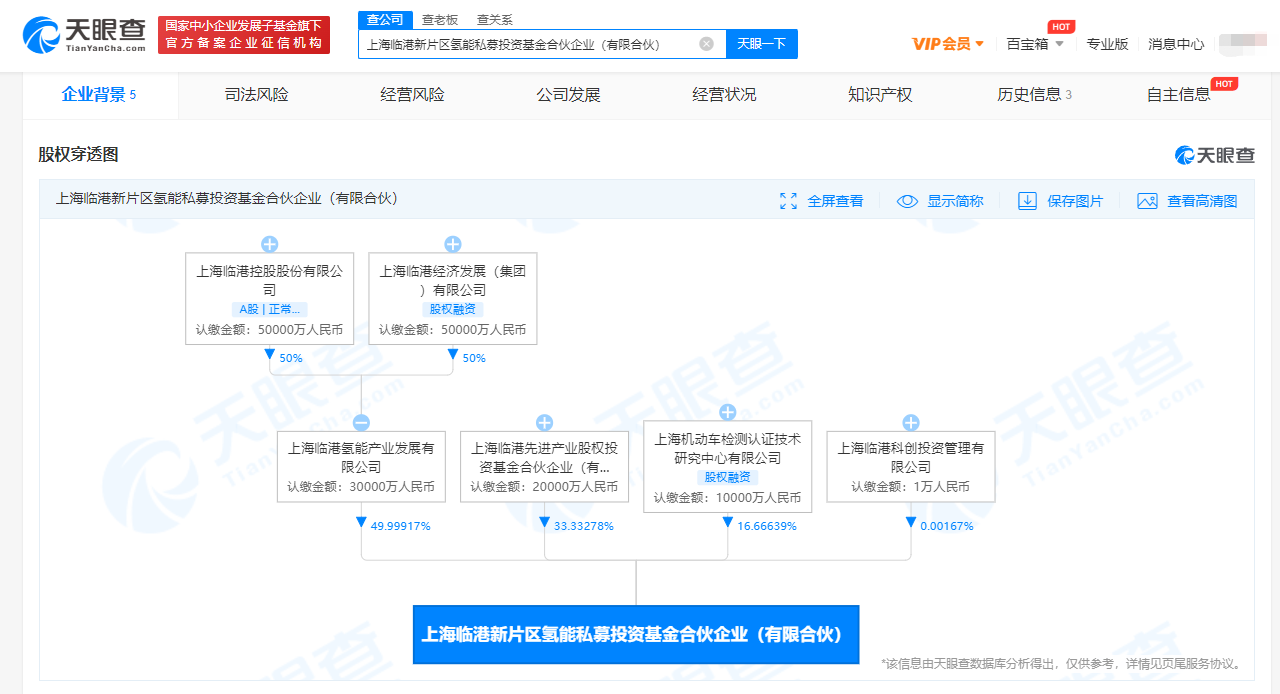
Task: Click the chart title company name text
Action: click(227, 199)
